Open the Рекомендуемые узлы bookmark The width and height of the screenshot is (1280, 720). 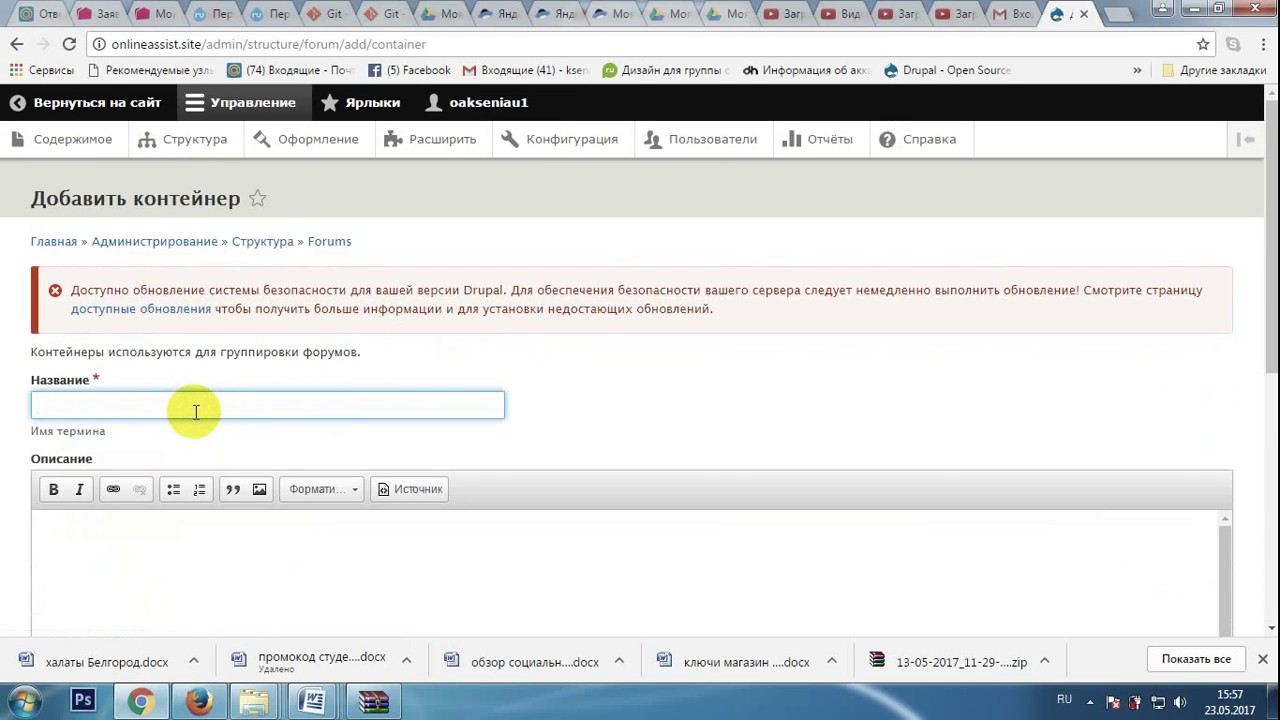151,70
